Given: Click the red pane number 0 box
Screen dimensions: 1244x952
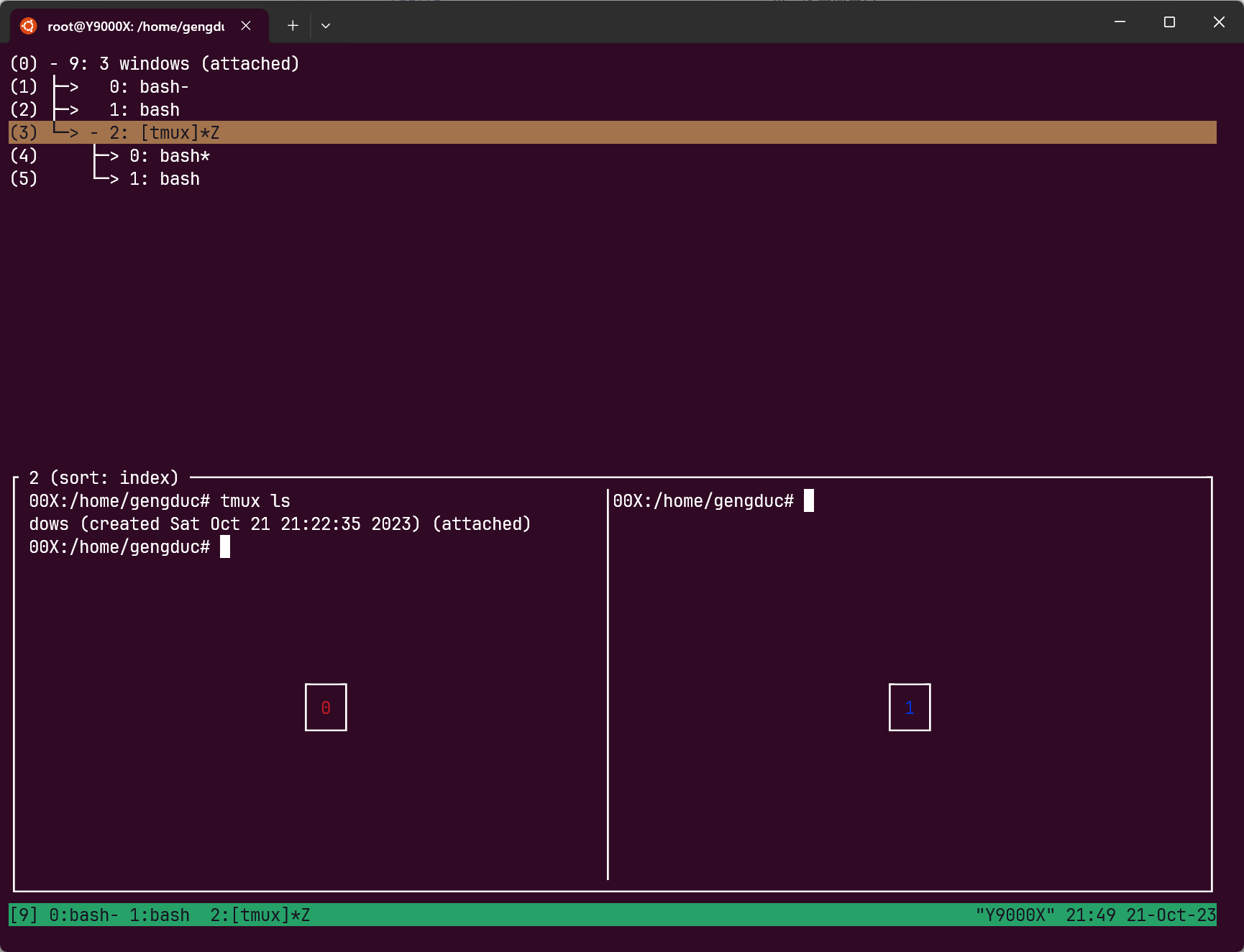Looking at the screenshot, I should (x=326, y=708).
